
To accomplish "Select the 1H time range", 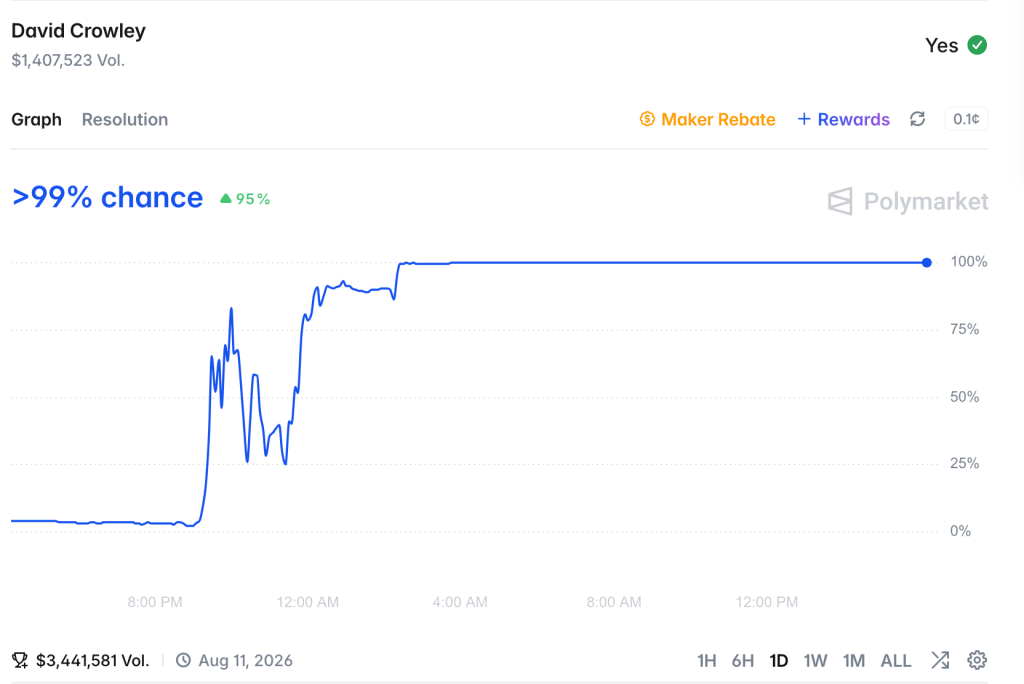I will [707, 660].
